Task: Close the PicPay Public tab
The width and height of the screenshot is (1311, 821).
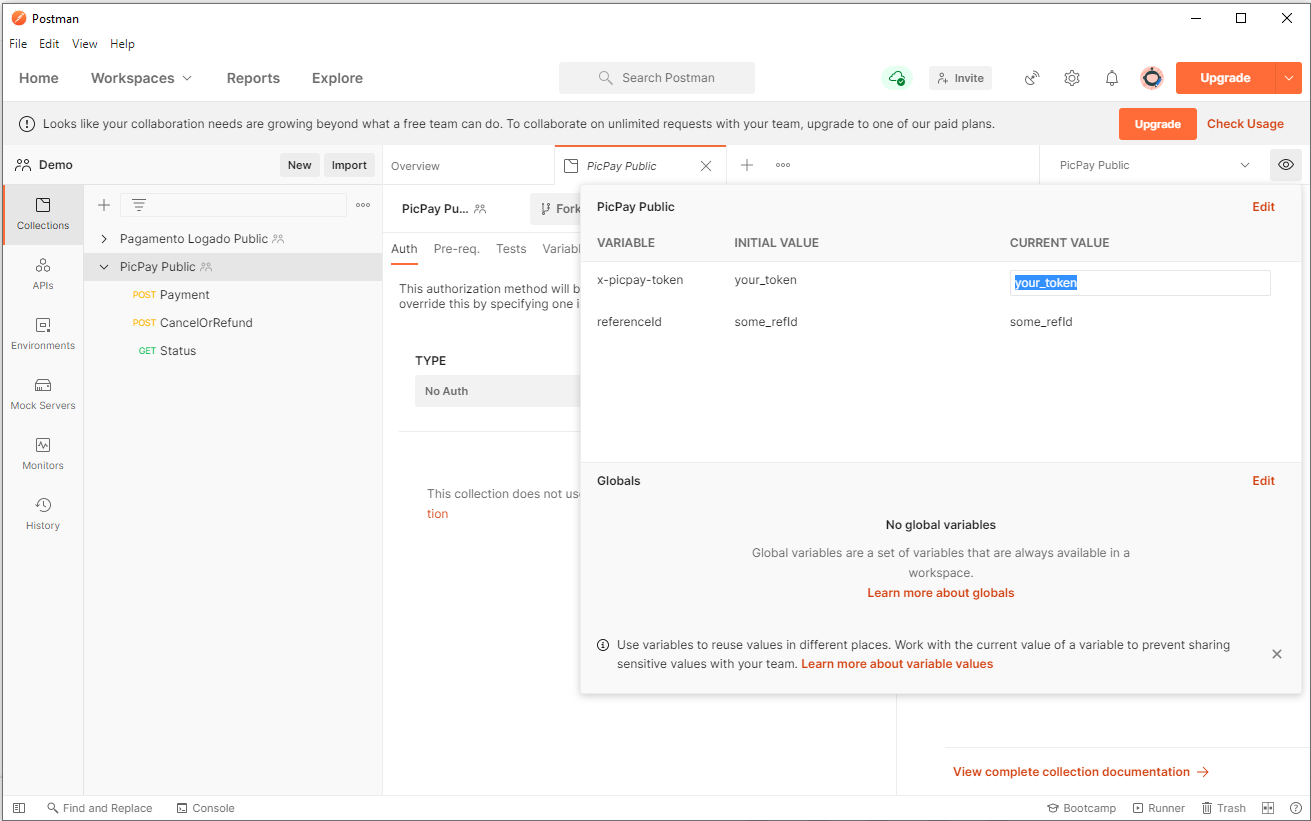Action: 706,166
